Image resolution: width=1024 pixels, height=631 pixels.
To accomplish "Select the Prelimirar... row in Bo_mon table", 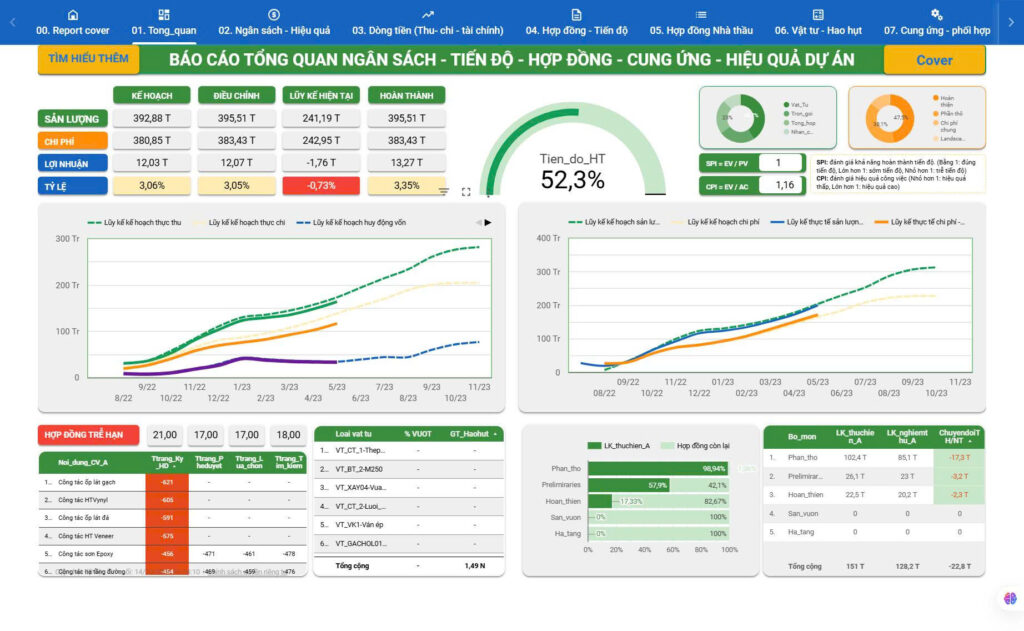I will pyautogui.click(x=874, y=476).
